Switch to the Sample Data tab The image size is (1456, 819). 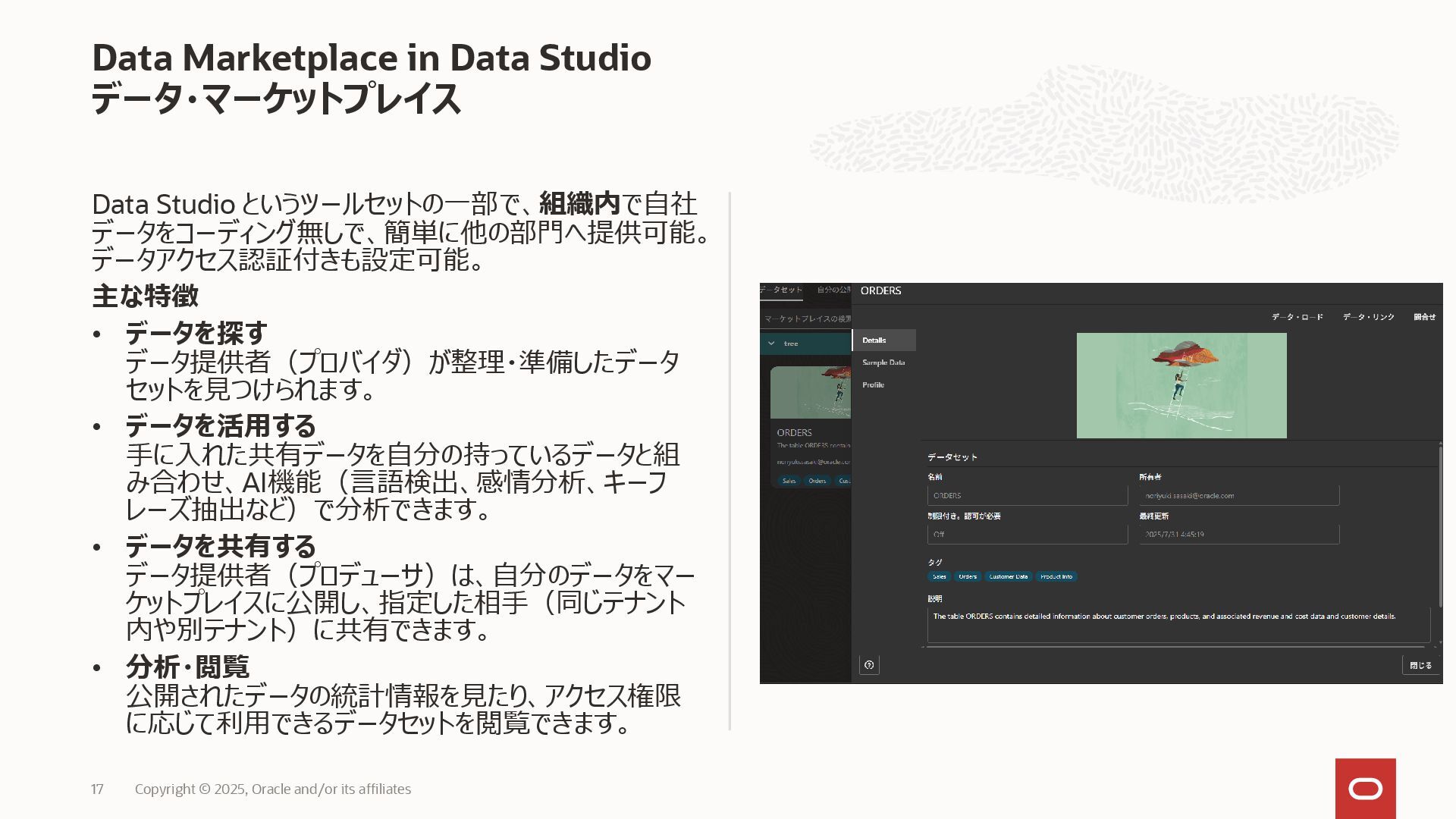pyautogui.click(x=883, y=362)
